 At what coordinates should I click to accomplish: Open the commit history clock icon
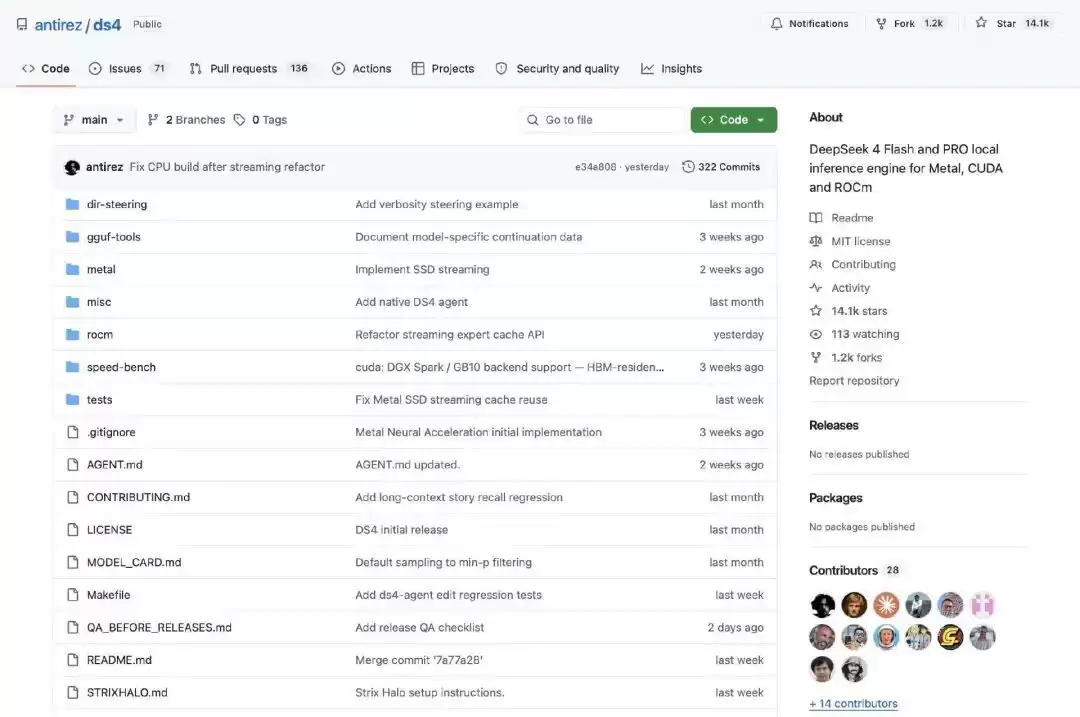687,167
